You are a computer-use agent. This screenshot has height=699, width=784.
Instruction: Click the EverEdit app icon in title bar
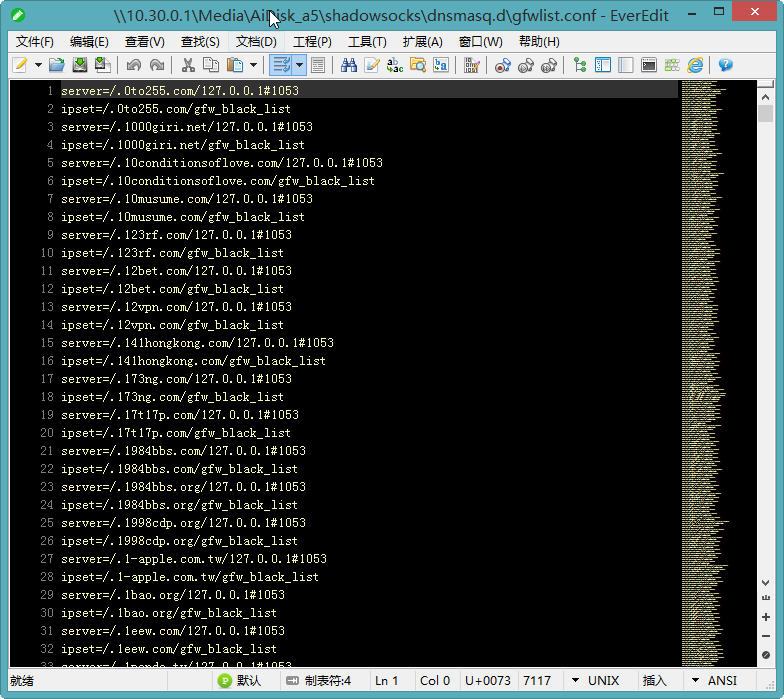coord(18,15)
